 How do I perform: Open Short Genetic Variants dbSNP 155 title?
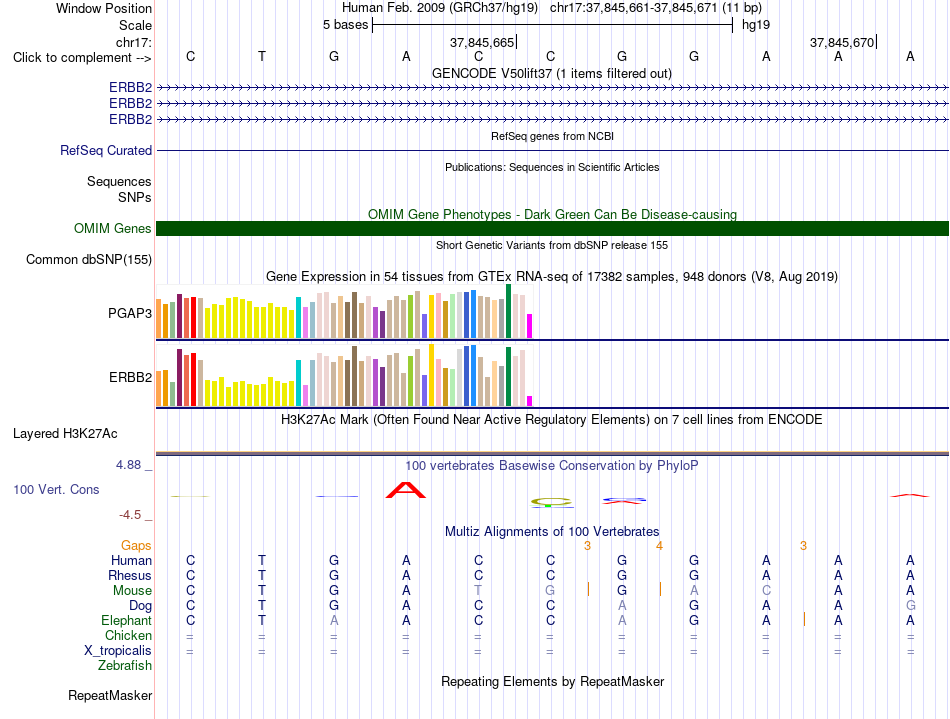(552, 245)
